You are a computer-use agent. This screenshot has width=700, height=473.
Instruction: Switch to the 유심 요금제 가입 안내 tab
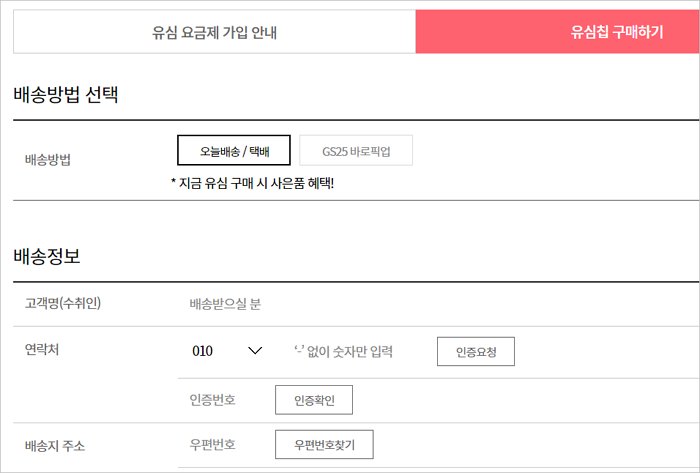click(x=214, y=32)
